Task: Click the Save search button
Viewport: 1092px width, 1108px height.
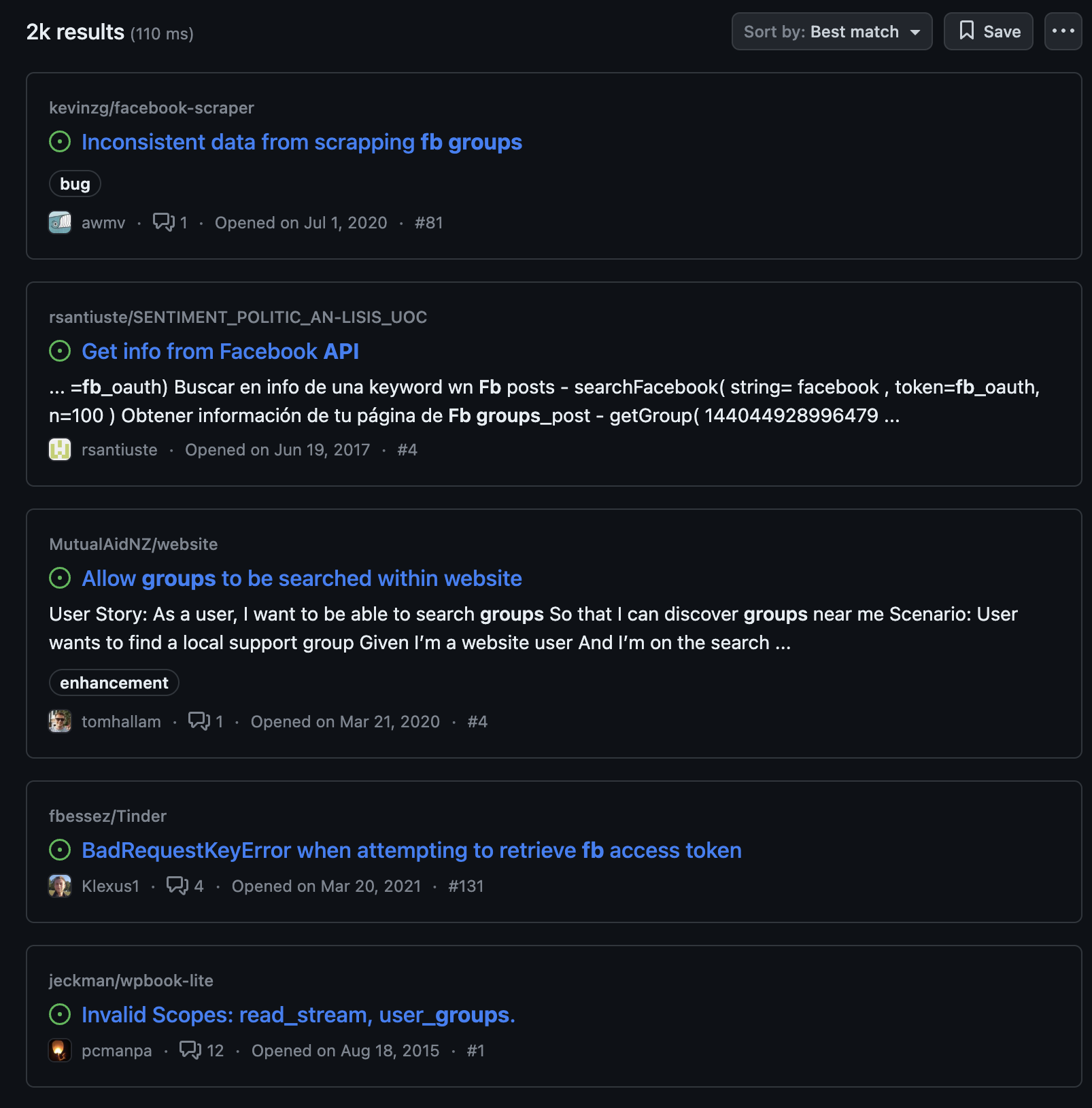Action: [988, 32]
